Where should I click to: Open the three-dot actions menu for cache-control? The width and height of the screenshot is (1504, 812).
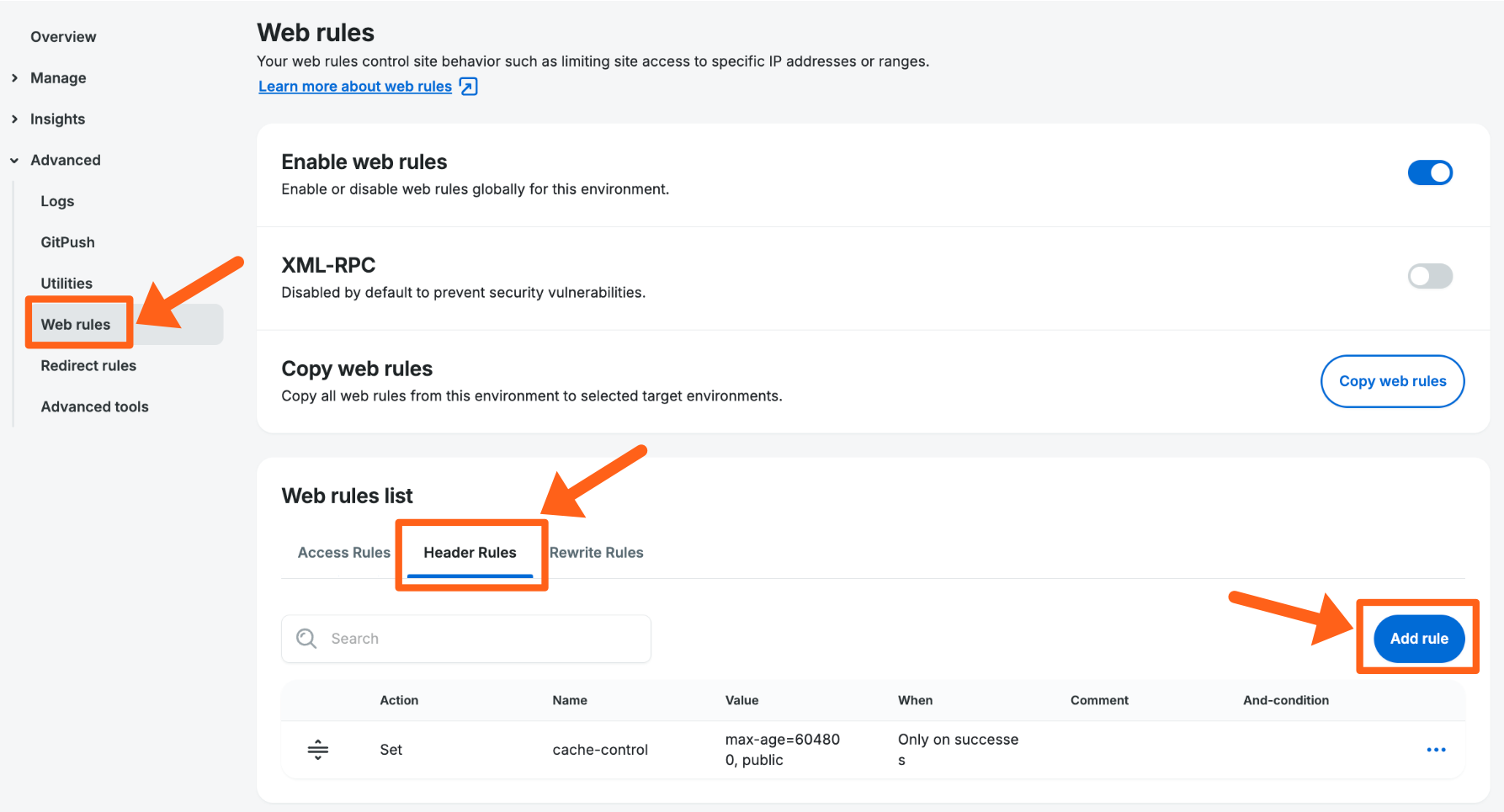point(1437,749)
